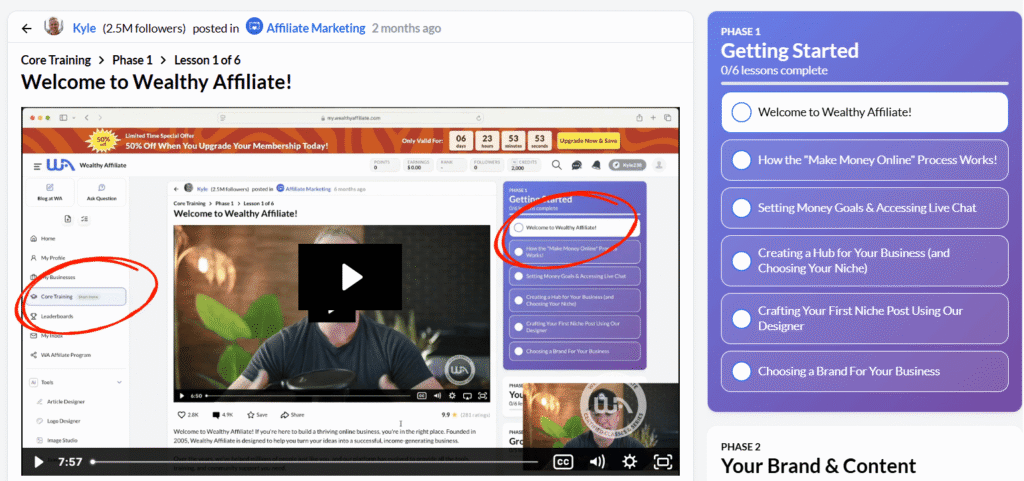The width and height of the screenshot is (1024, 481).
Task: Go to Core Training breadcrumb
Action: pyautogui.click(x=56, y=60)
